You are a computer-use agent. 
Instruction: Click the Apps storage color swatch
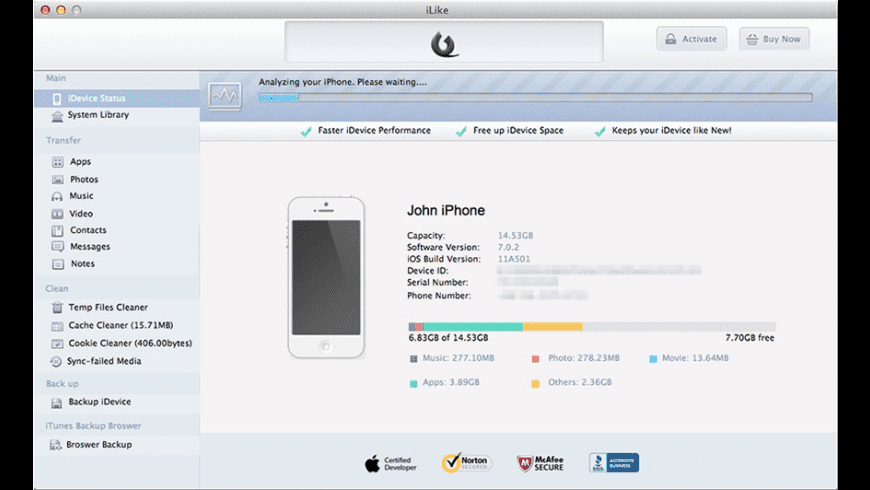[413, 383]
